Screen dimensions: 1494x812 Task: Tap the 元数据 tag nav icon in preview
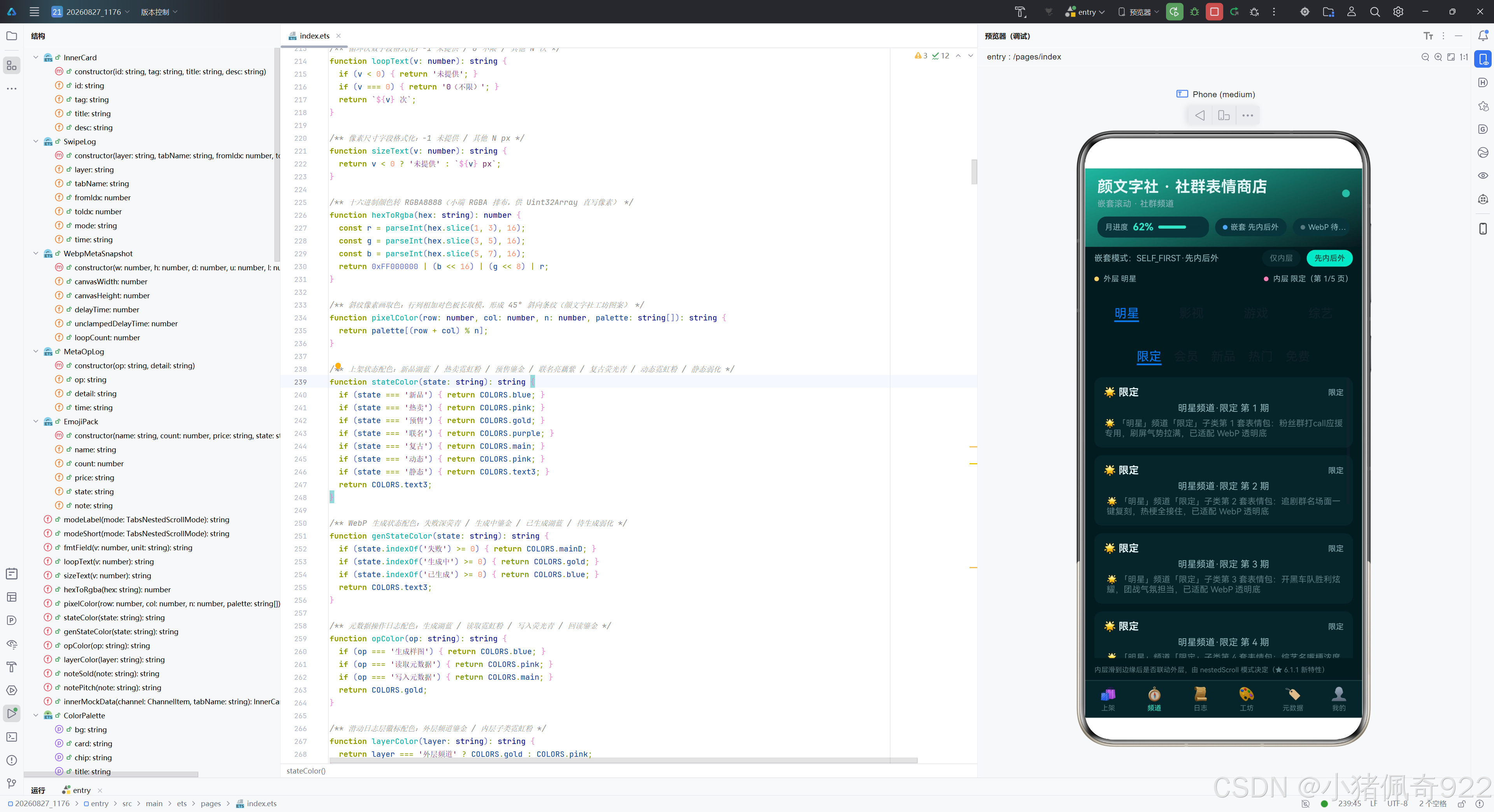(1292, 698)
